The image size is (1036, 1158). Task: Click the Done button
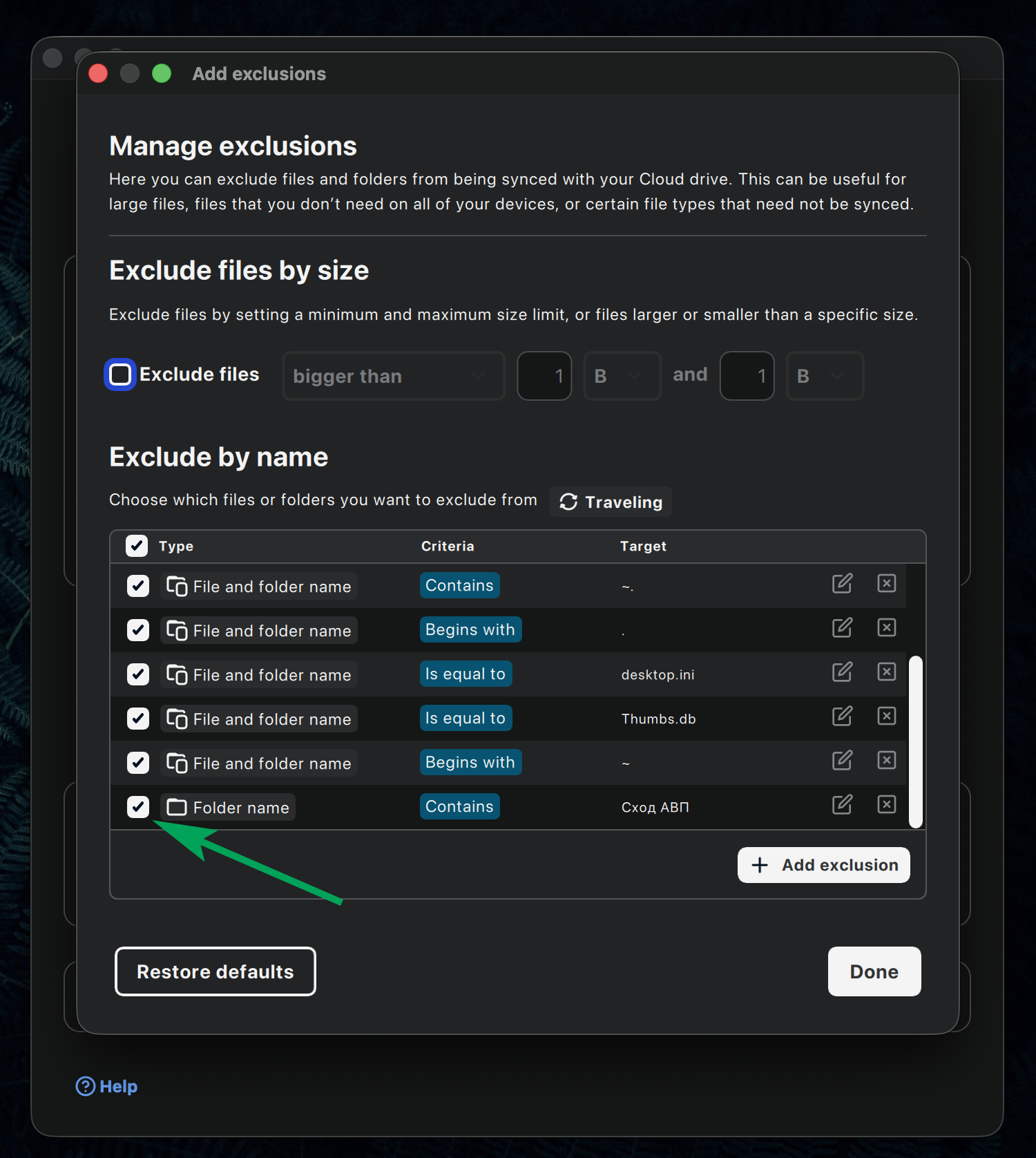coord(874,971)
